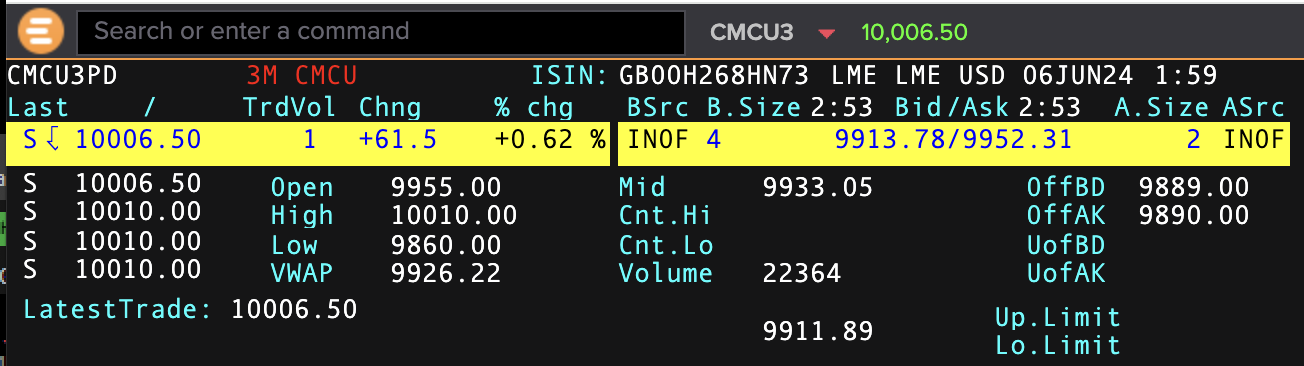1304x366 pixels.
Task: Open the orange hamburger menu icon
Action: [40, 31]
